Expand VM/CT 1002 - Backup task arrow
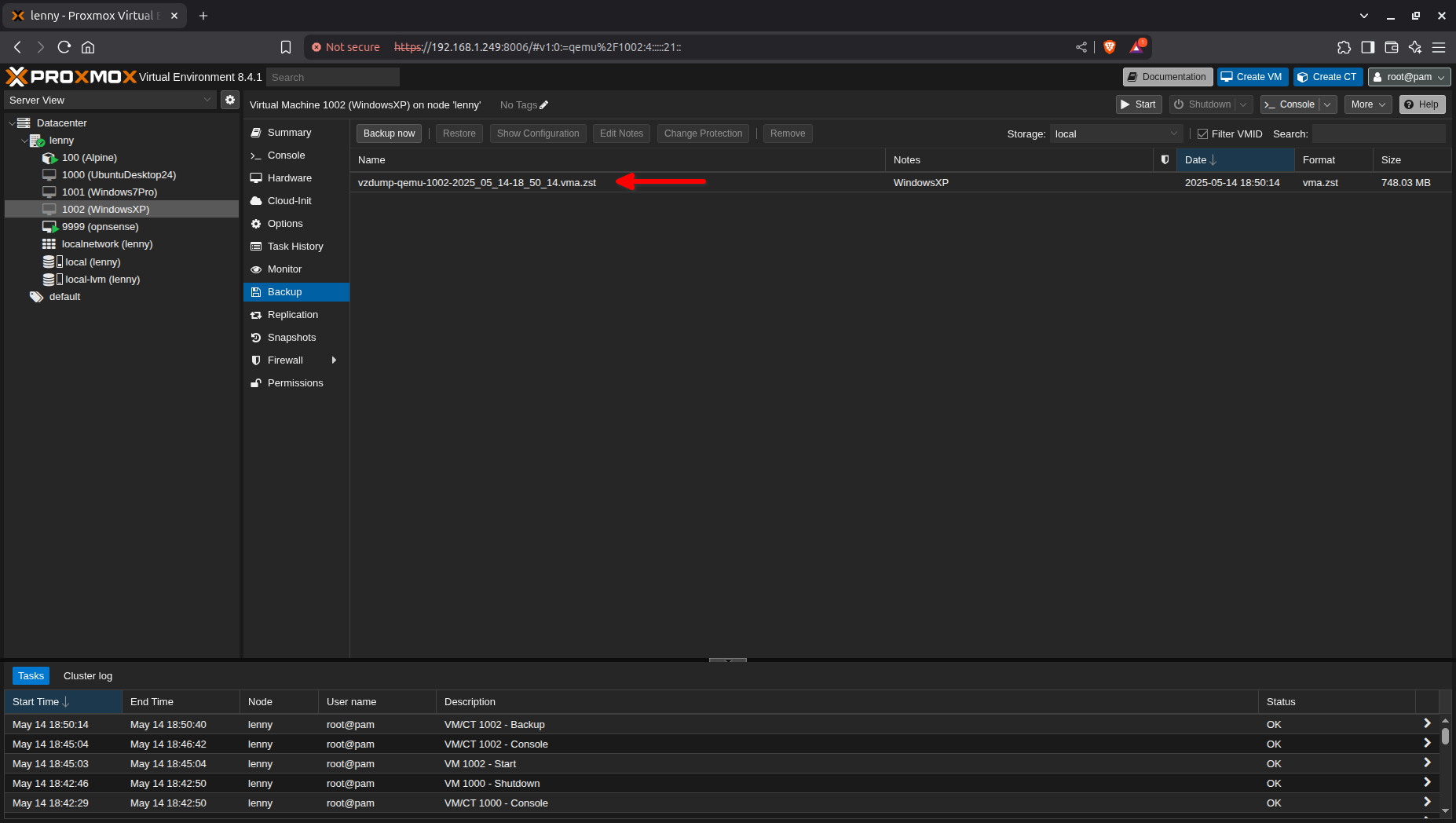 click(1427, 724)
